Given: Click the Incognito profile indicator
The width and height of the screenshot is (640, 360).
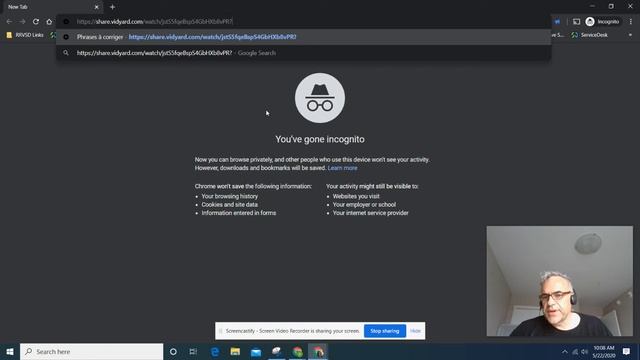Looking at the screenshot, I should pyautogui.click(x=602, y=22).
